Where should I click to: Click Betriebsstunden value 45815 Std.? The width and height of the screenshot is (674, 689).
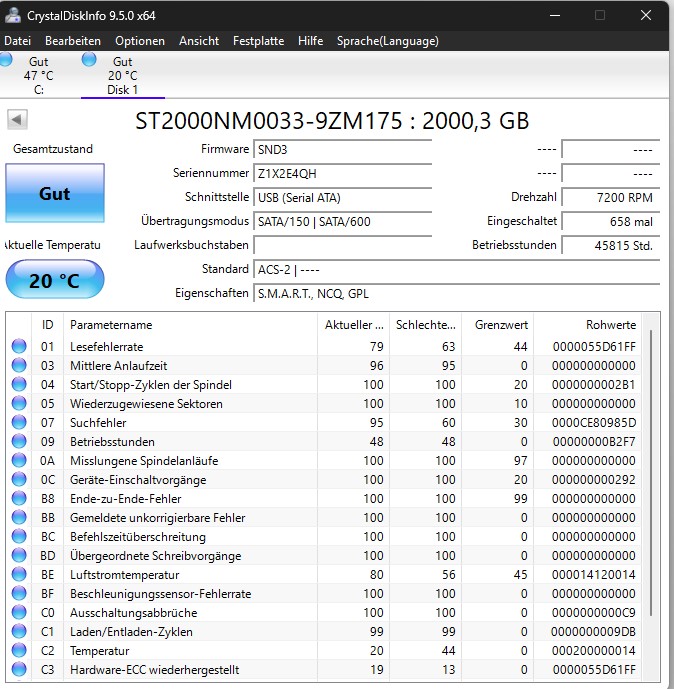611,245
